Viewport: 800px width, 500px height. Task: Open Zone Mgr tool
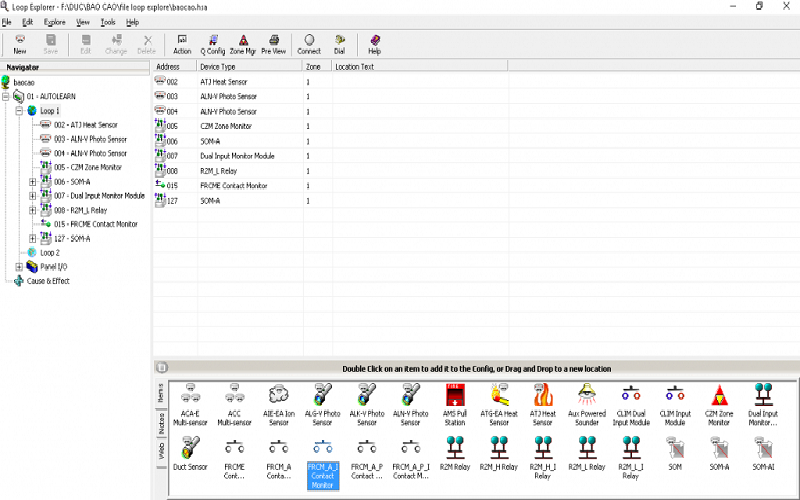coord(243,44)
